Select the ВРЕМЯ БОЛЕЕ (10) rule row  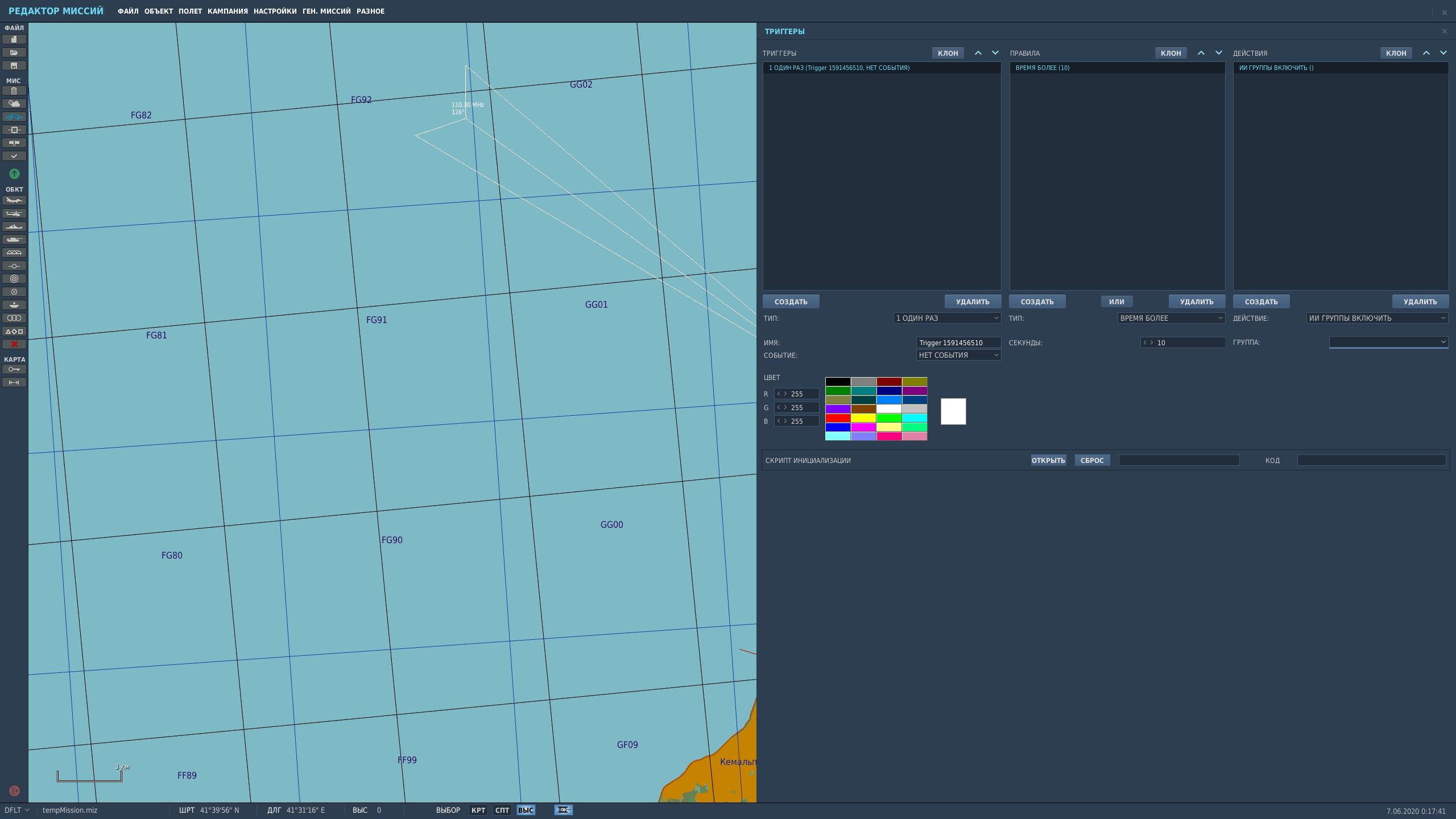(1118, 68)
